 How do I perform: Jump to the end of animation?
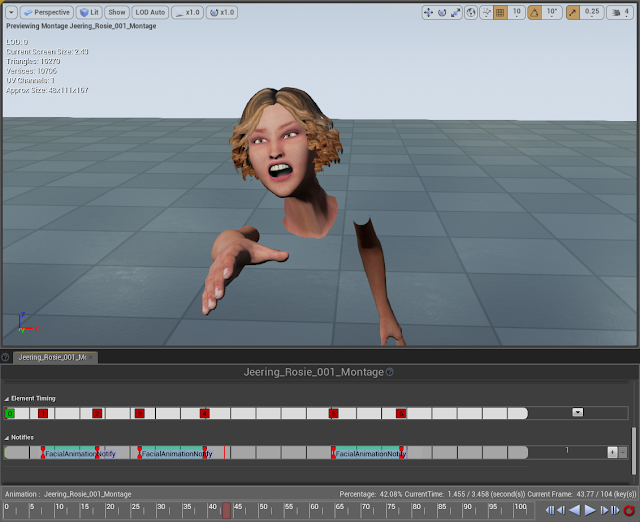point(616,510)
